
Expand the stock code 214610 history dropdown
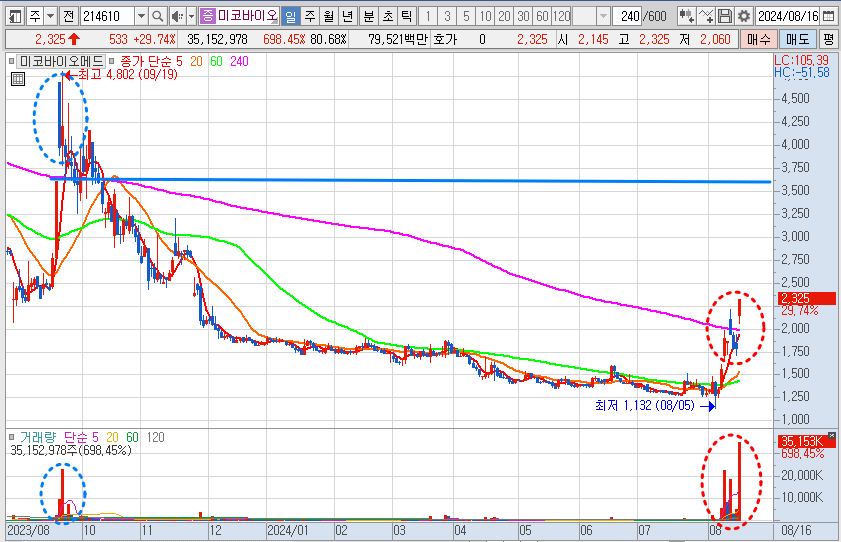pyautogui.click(x=141, y=16)
